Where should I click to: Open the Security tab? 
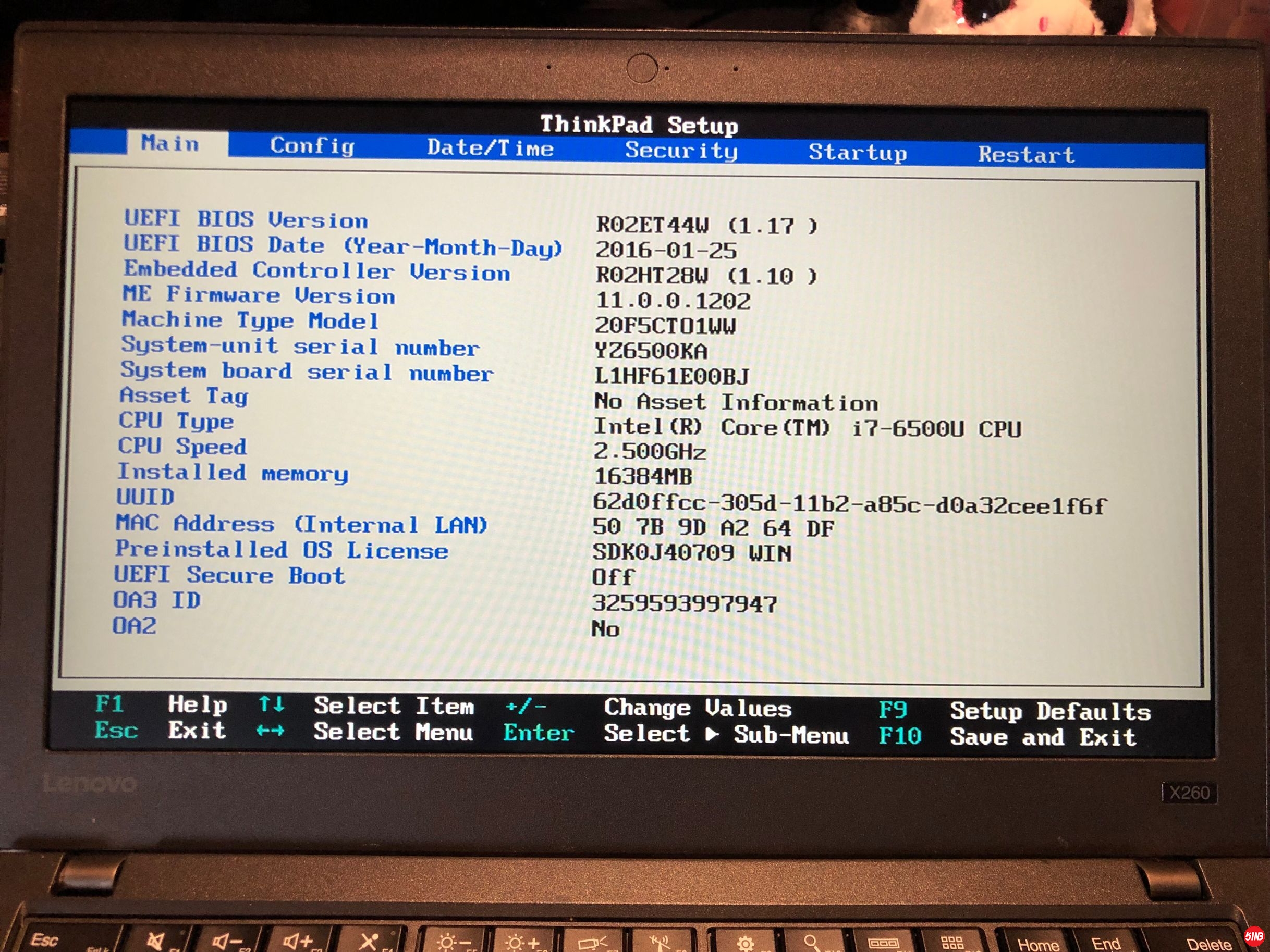[x=681, y=151]
